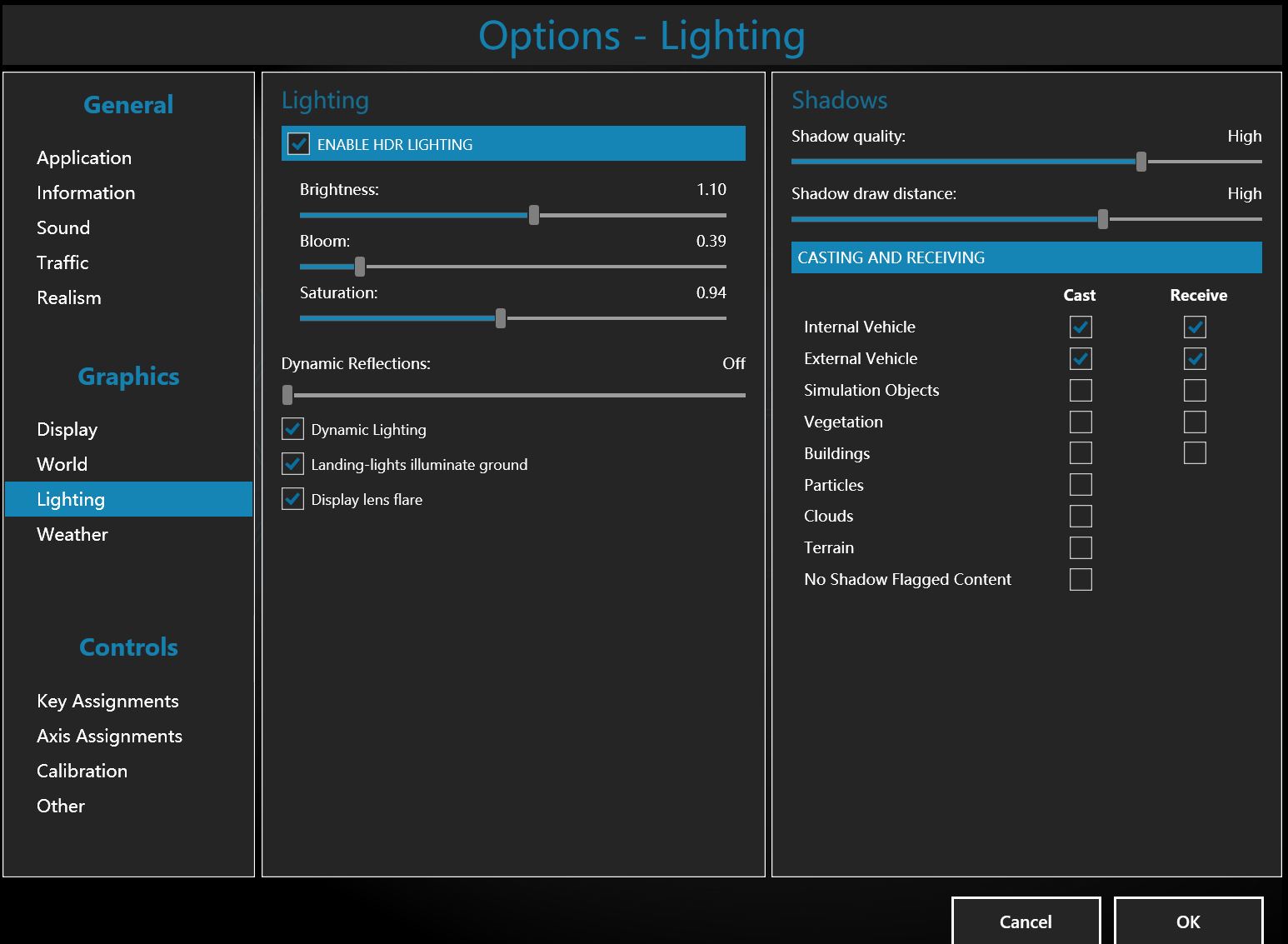Click the Brightness slider handle
This screenshot has height=944, width=1288.
pos(534,215)
